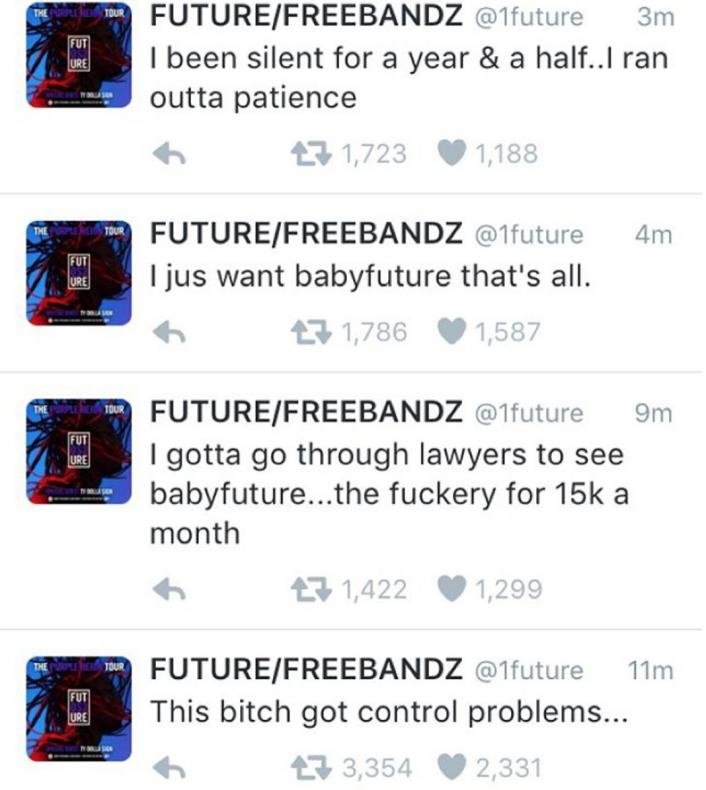Reply to the "jus want babyfuture" tweet
This screenshot has width=706, height=790.
coord(171,333)
